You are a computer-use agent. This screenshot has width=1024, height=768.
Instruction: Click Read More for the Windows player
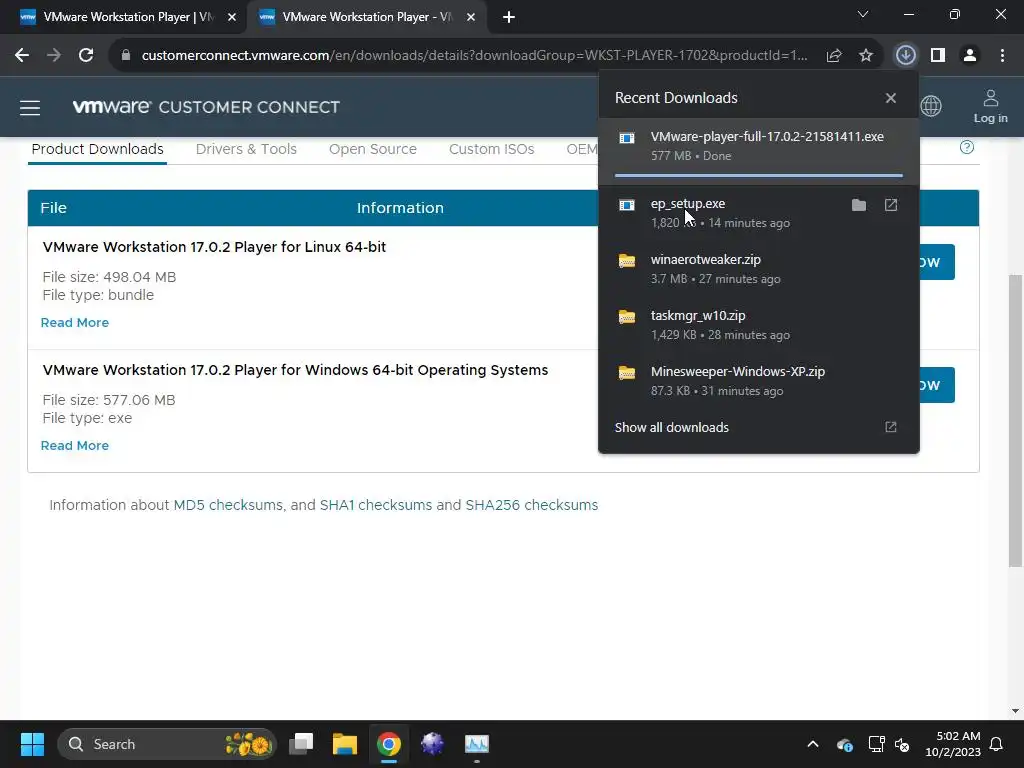pyautogui.click(x=75, y=445)
